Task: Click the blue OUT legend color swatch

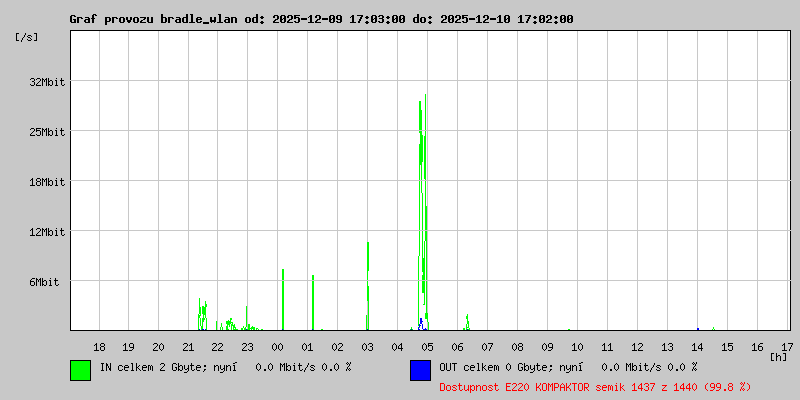Action: tap(420, 370)
